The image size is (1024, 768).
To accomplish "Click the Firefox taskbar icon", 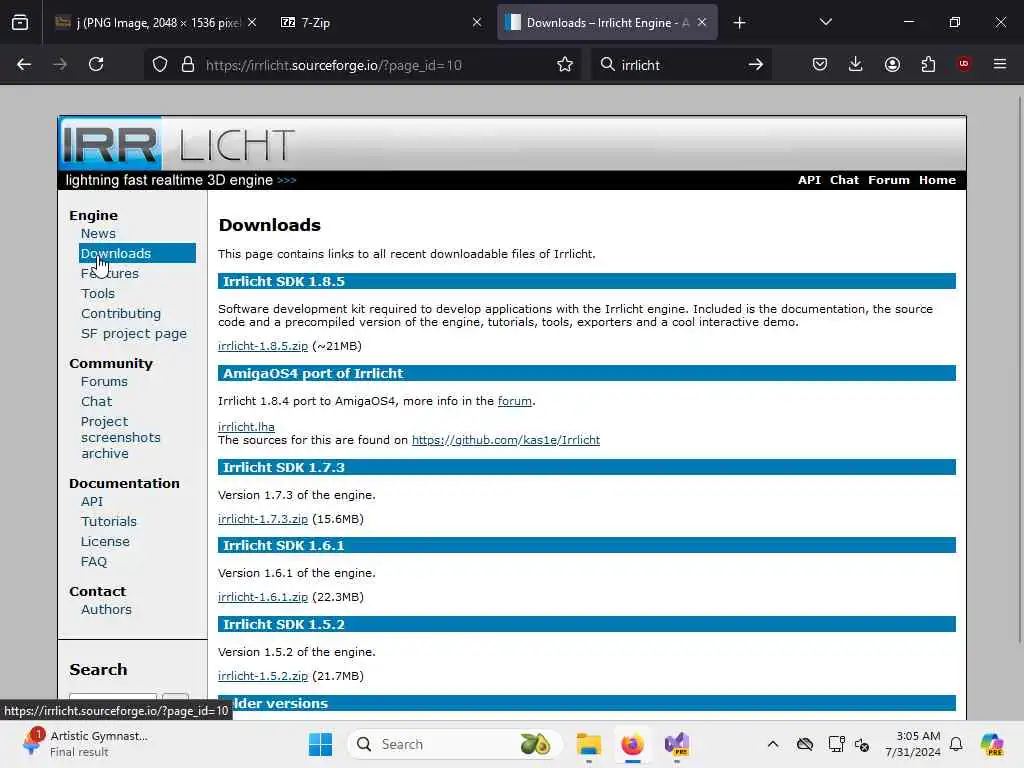I will 632,744.
